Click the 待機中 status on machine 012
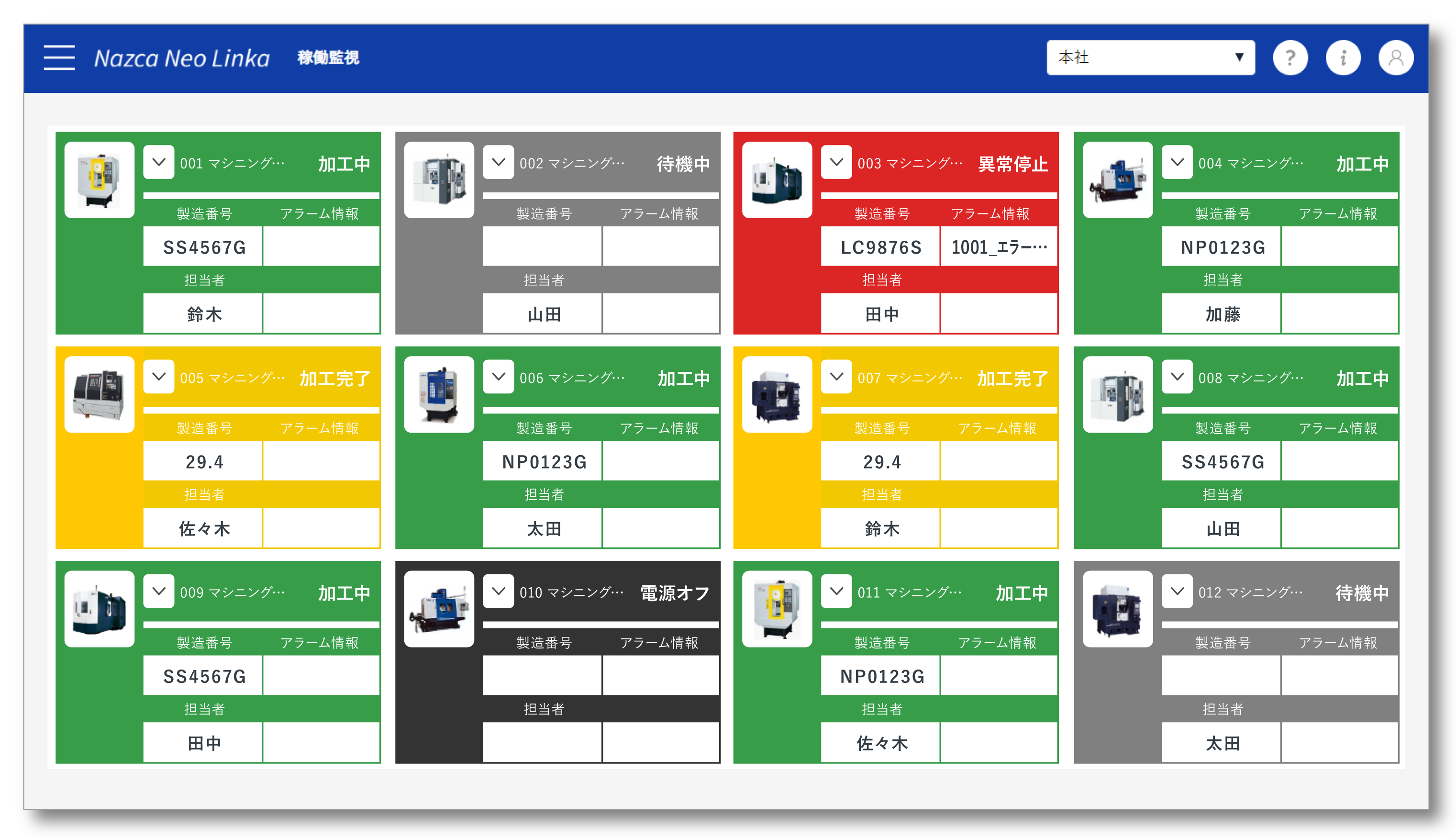Viewport: 1456px width, 838px height. 1362,593
